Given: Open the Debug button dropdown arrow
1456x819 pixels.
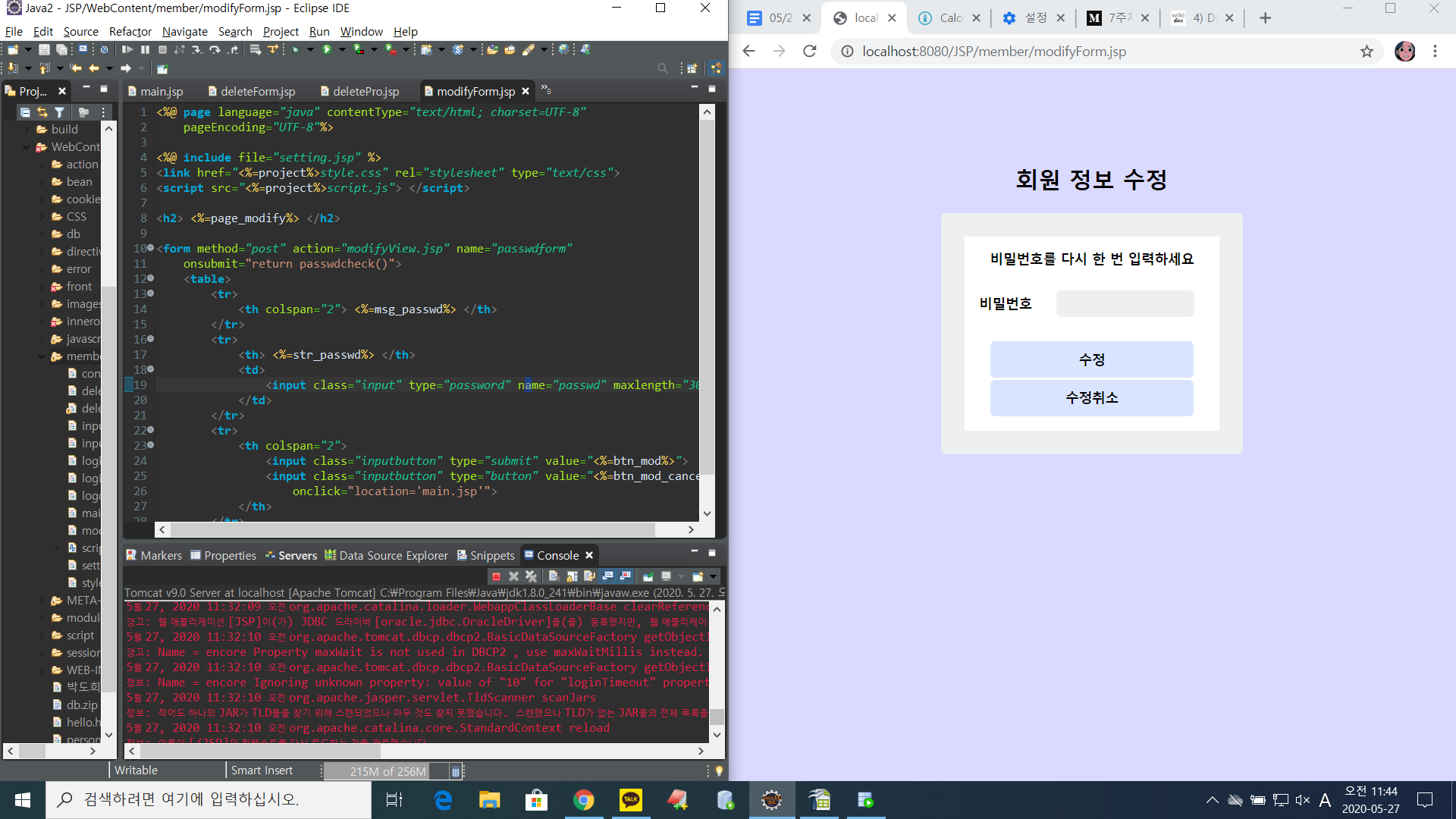Looking at the screenshot, I should click(310, 49).
